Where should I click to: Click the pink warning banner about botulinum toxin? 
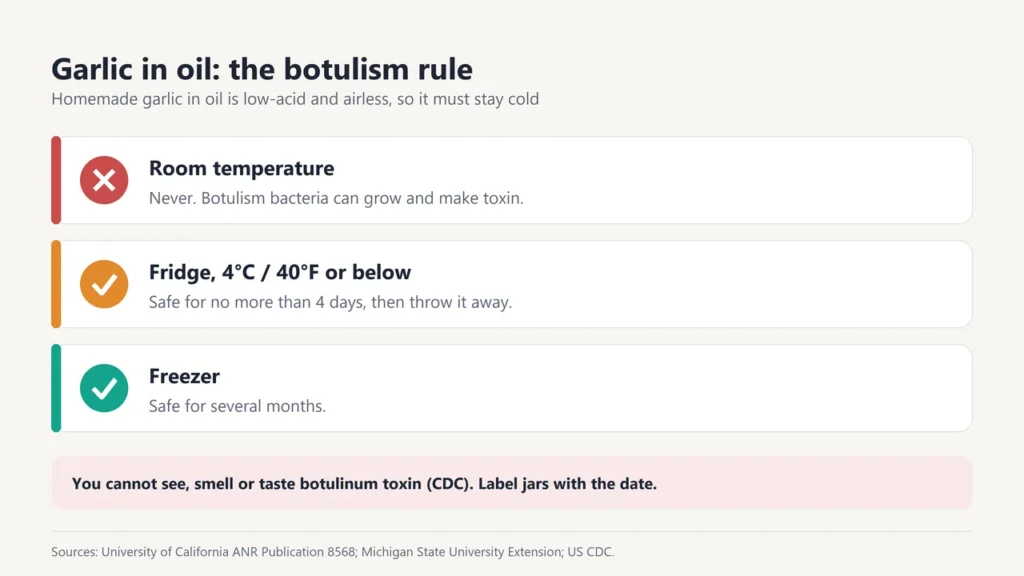(x=512, y=483)
